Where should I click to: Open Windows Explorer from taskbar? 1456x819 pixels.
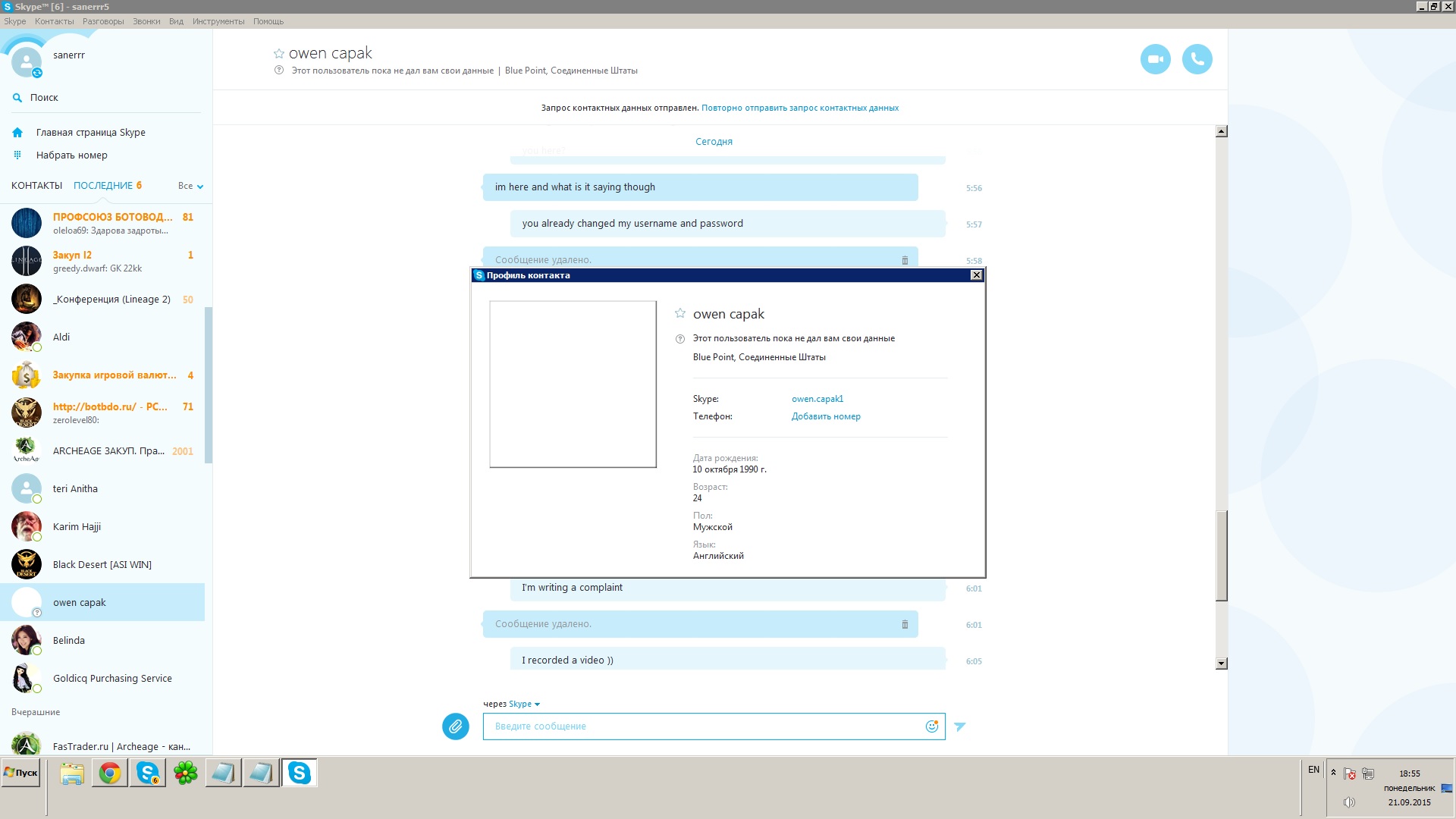tap(72, 773)
